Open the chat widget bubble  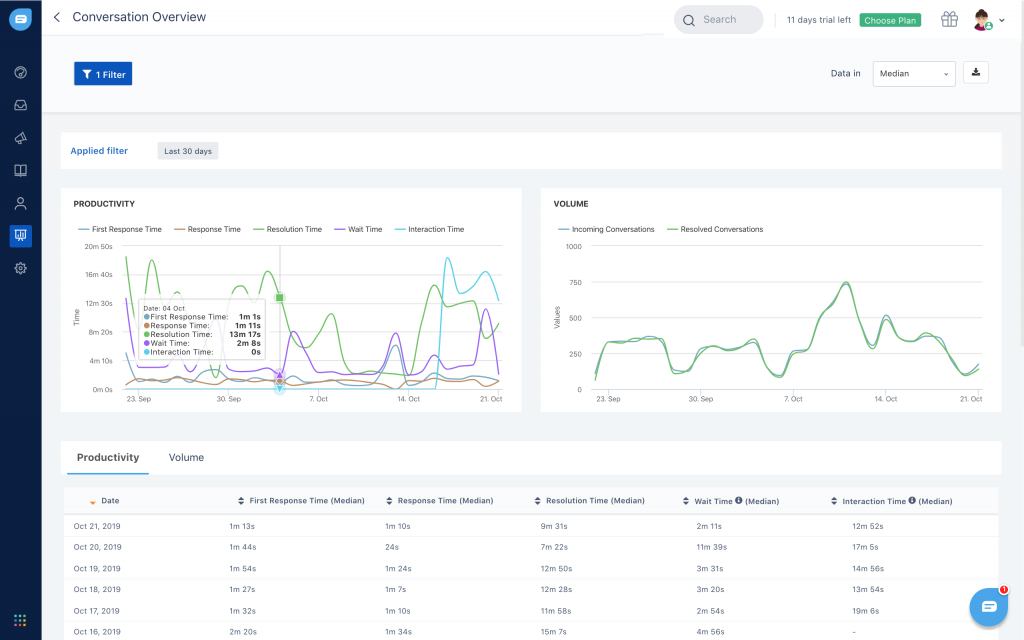989,606
